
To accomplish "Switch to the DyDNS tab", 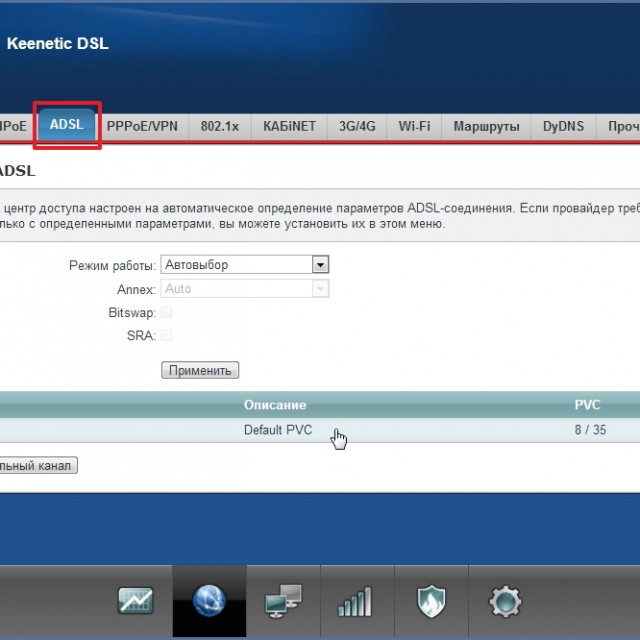I will coord(563,127).
